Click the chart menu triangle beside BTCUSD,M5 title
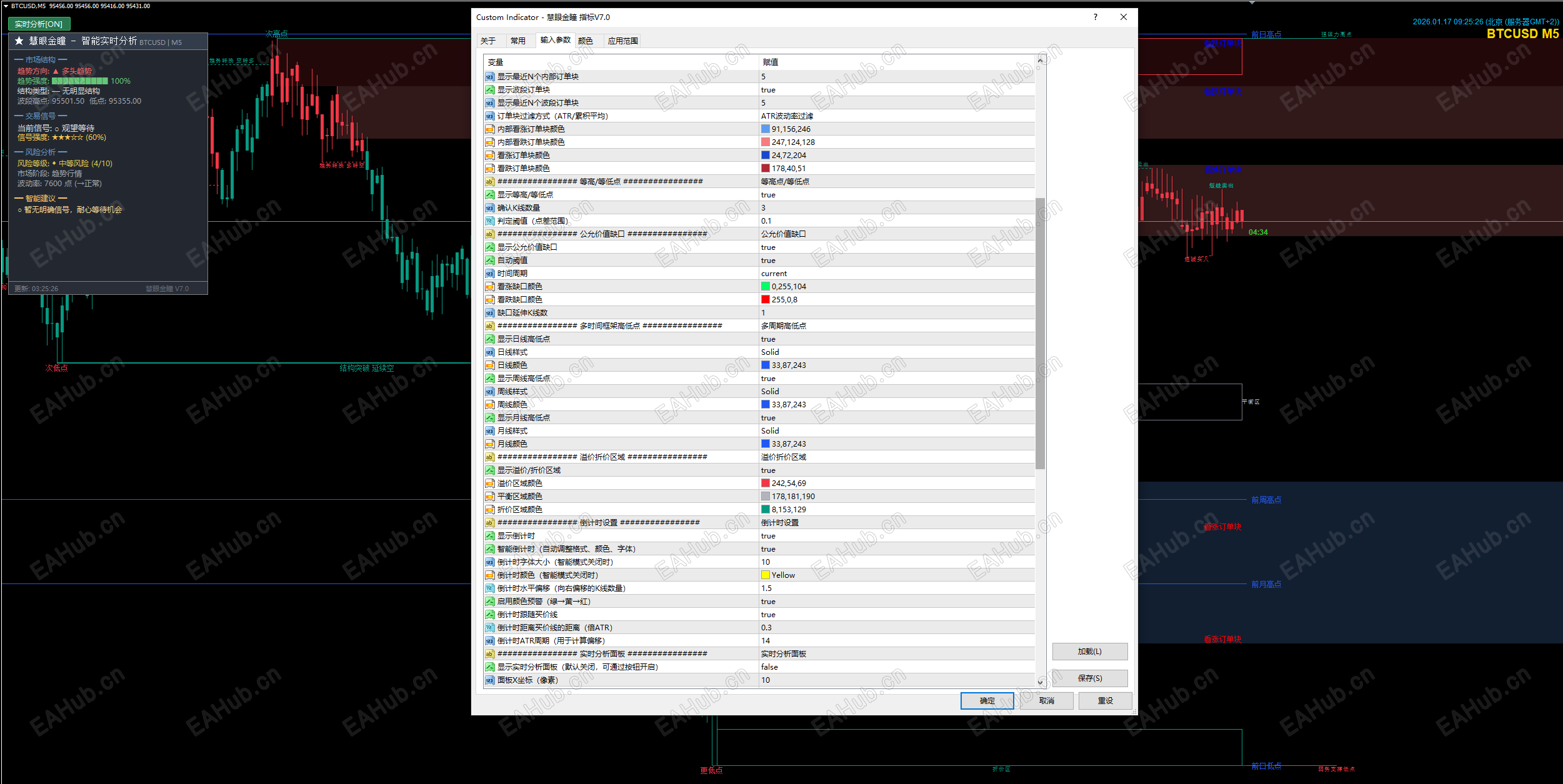 point(6,6)
